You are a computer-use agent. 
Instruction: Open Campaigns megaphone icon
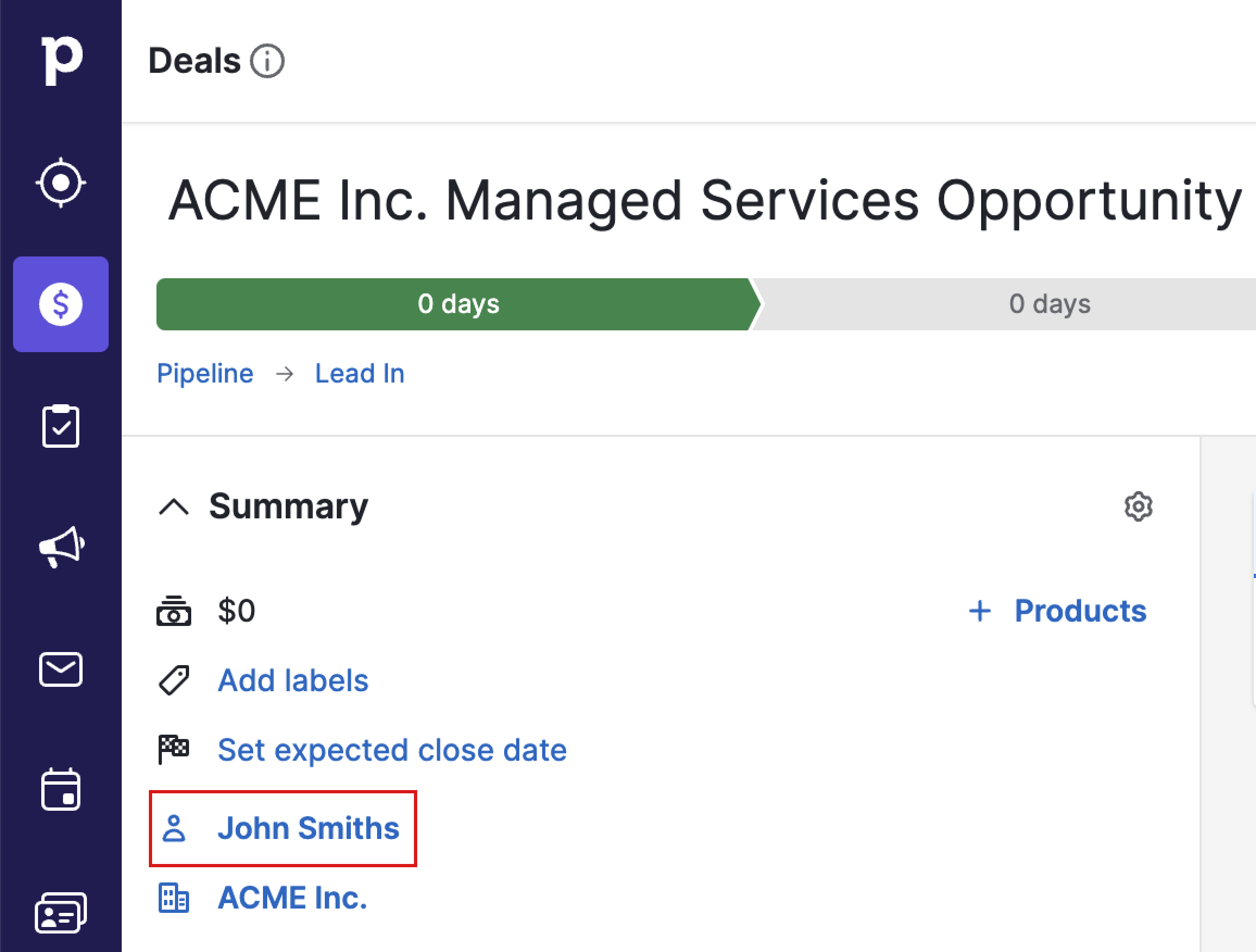[x=61, y=547]
